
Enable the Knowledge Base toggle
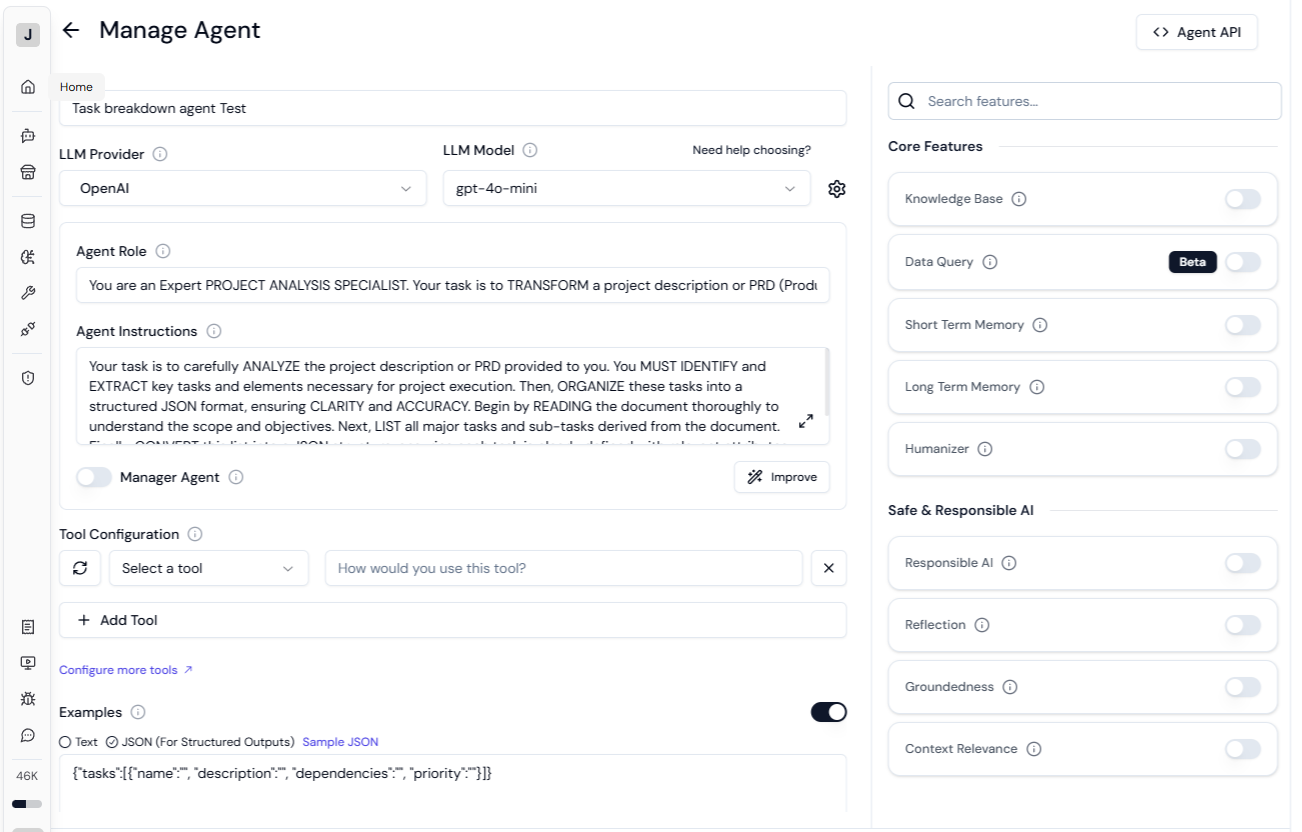[1243, 199]
